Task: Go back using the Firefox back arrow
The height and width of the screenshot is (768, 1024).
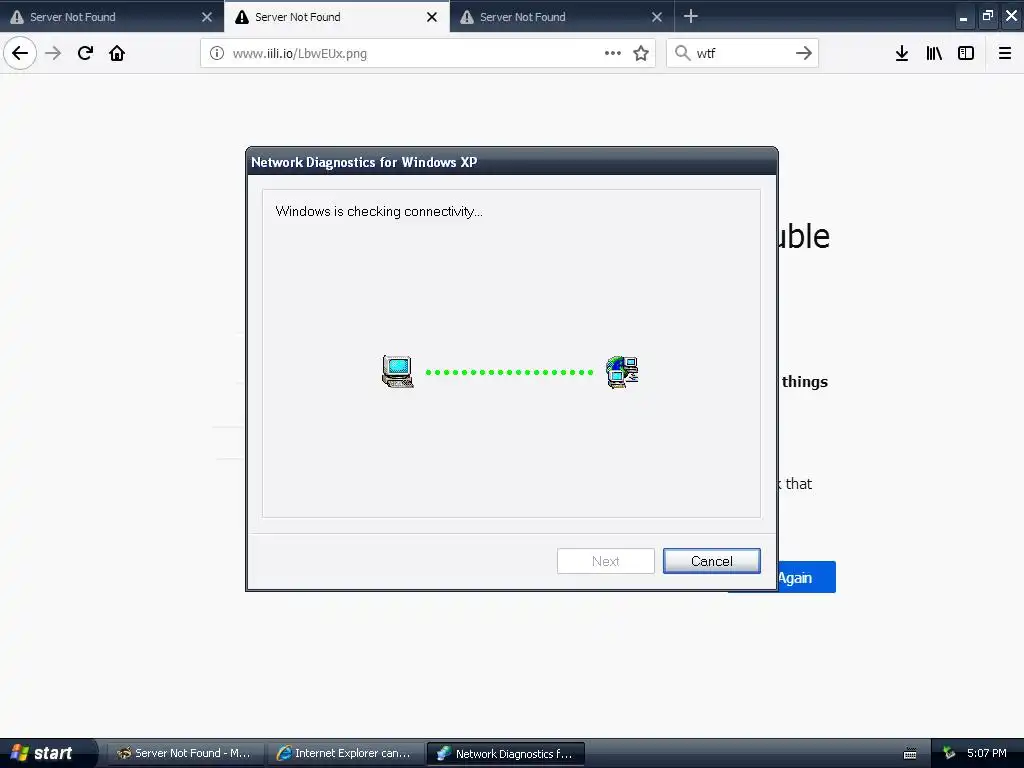Action: (20, 53)
